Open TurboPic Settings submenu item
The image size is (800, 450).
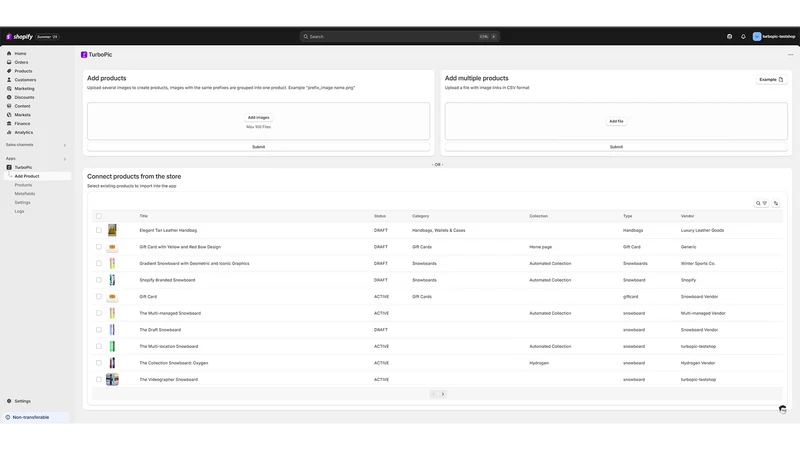pyautogui.click(x=22, y=203)
